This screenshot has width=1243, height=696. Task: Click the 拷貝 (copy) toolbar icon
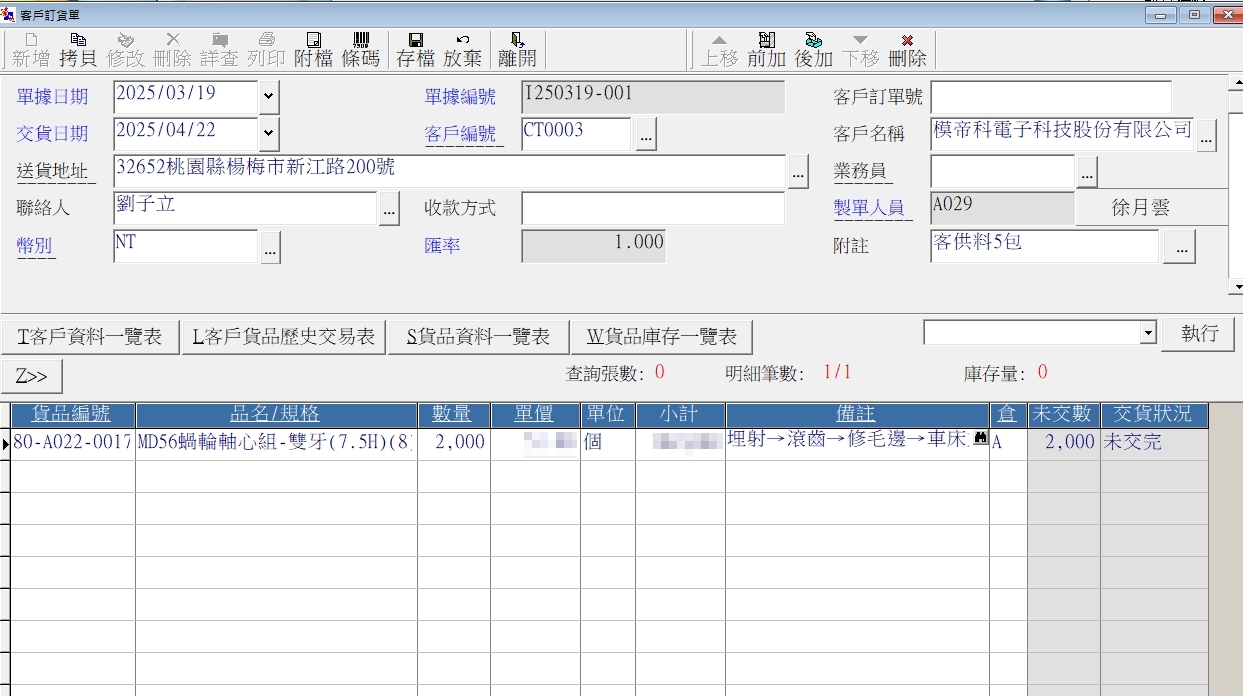78,49
